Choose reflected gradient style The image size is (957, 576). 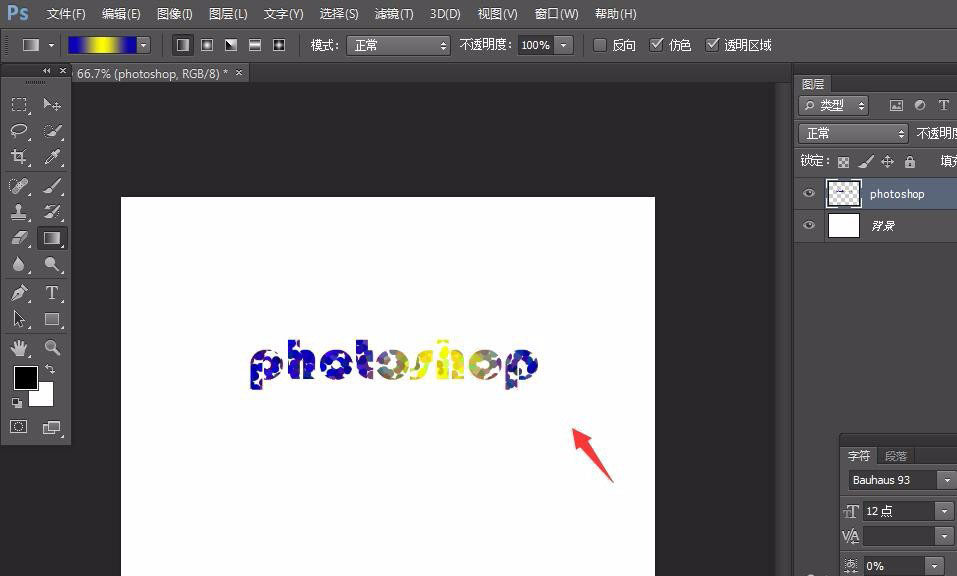click(255, 45)
